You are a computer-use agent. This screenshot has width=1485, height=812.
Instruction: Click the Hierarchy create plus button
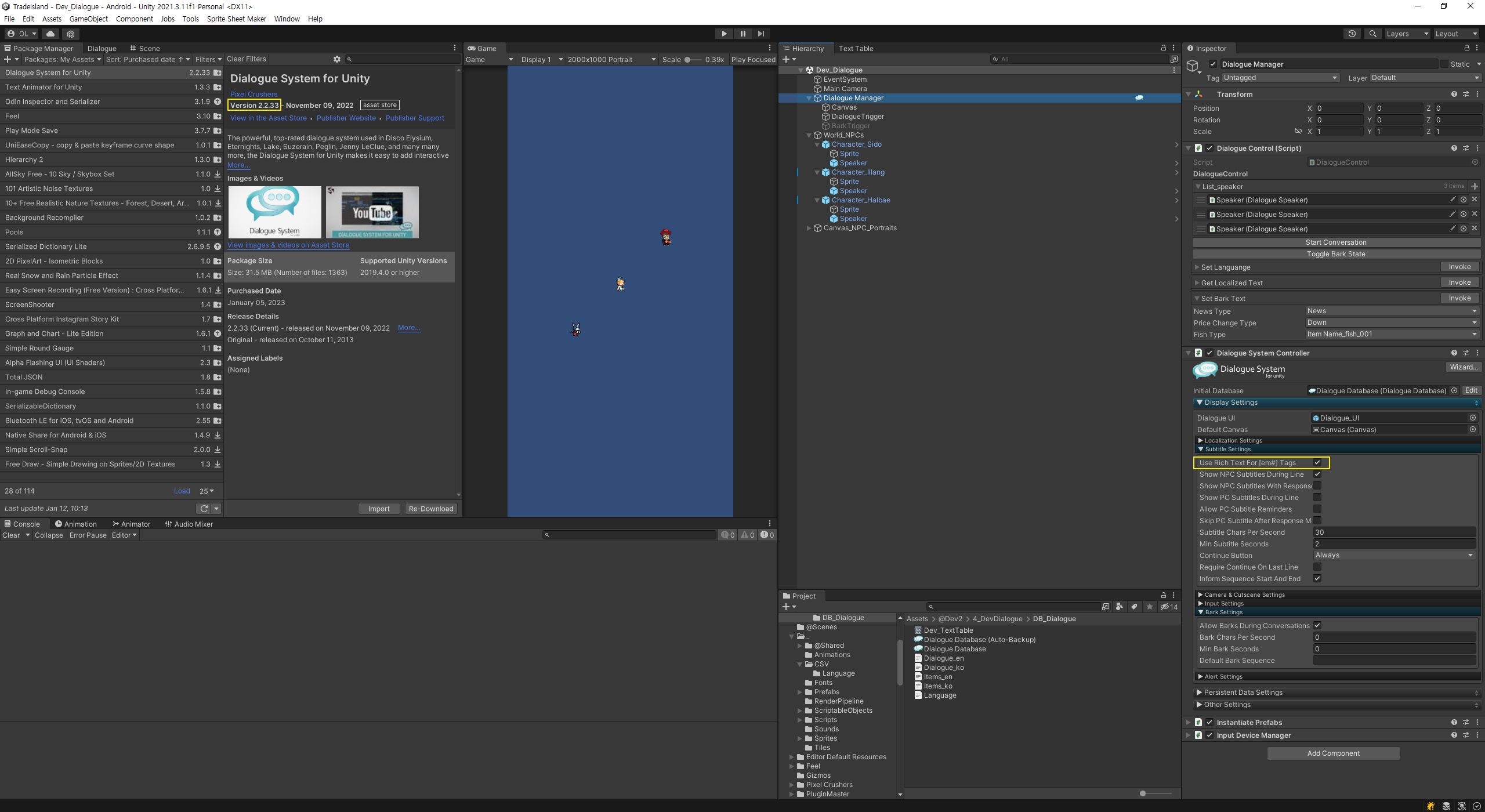coord(786,59)
